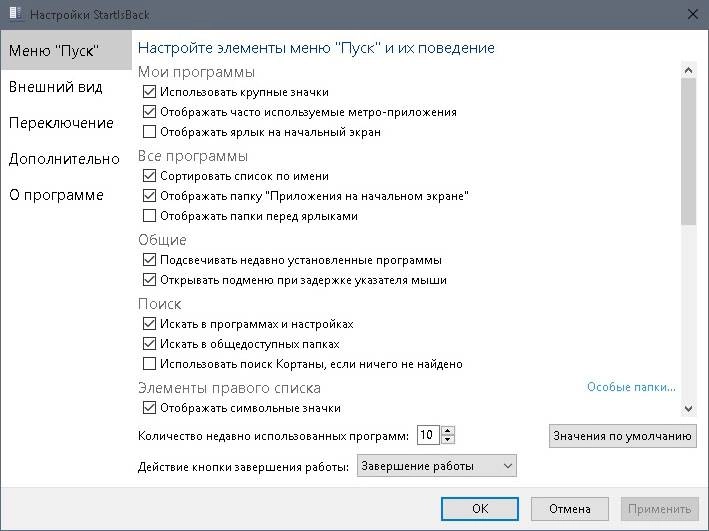
Task: Close the StartIsBack settings window
Action: click(692, 14)
